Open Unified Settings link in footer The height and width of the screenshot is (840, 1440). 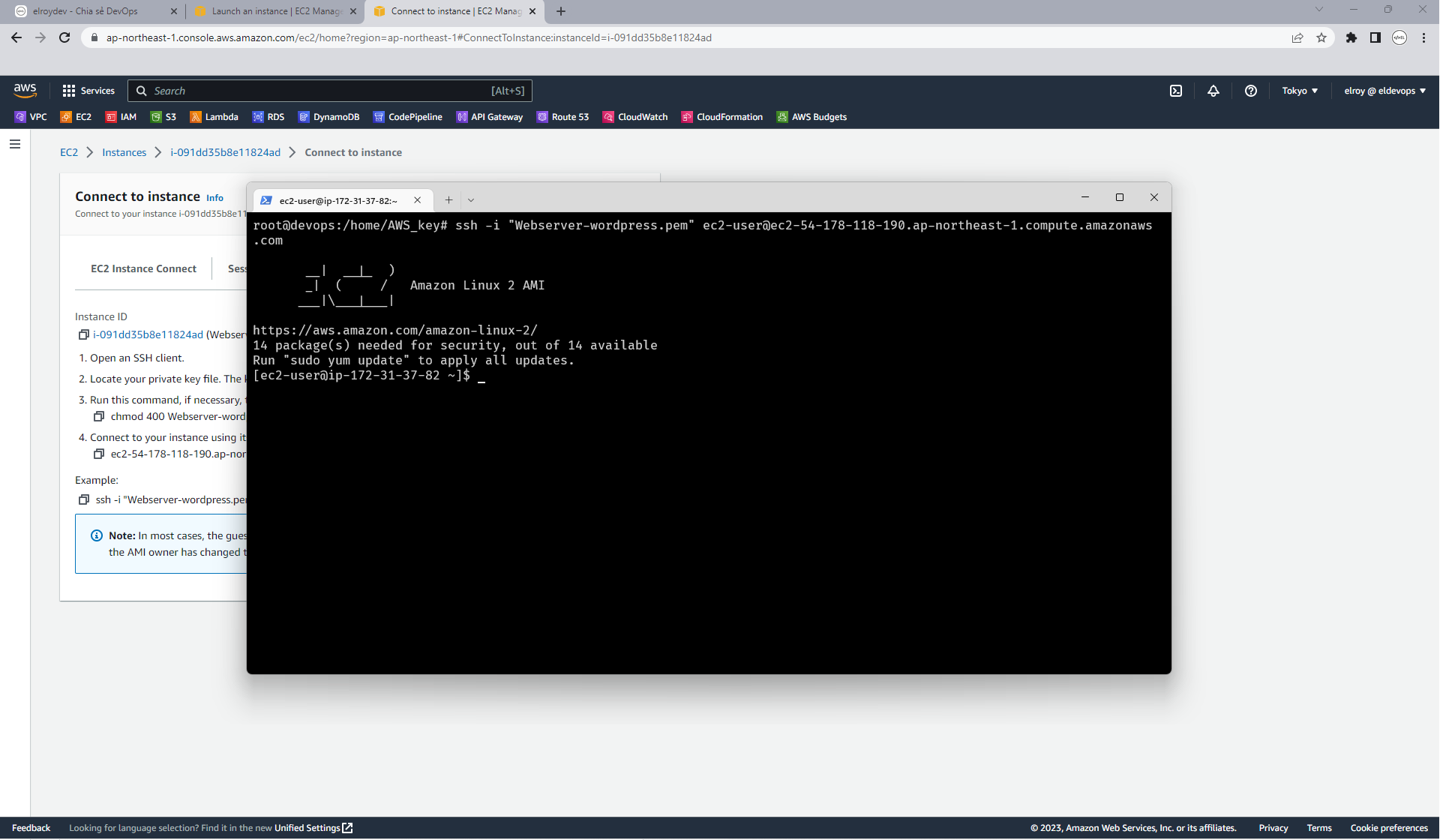pos(313,828)
